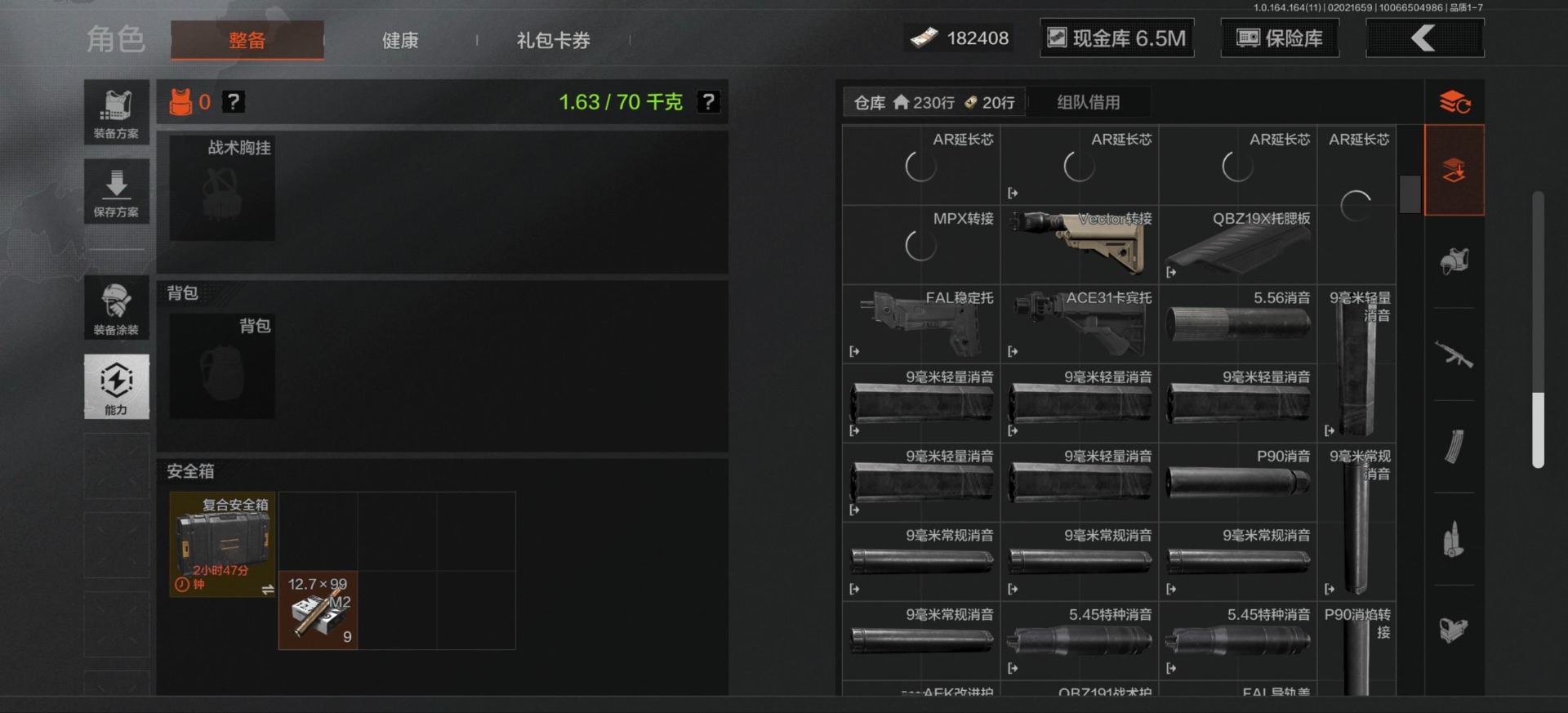The image size is (1568, 713).
Task: Select the magazine category icon
Action: click(1454, 447)
